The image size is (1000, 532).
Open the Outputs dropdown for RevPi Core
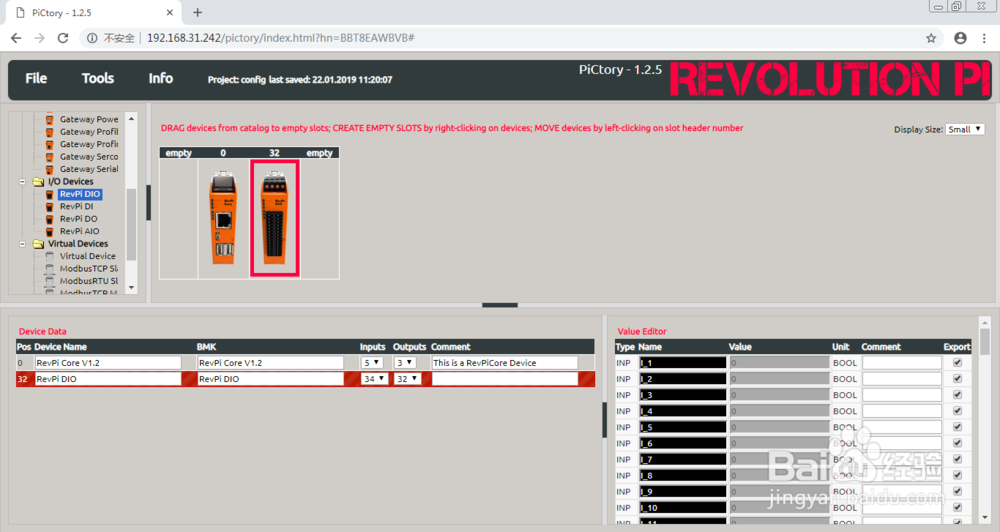click(405, 362)
